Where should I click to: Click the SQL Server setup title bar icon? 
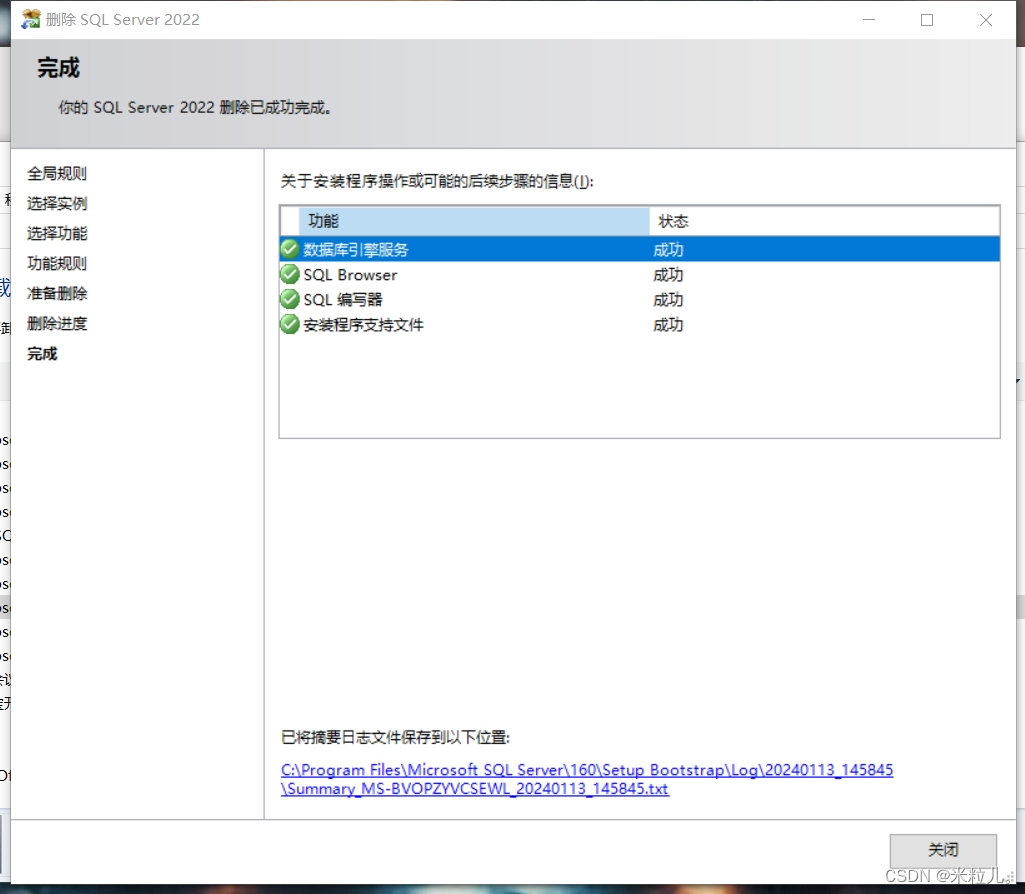[x=30, y=20]
